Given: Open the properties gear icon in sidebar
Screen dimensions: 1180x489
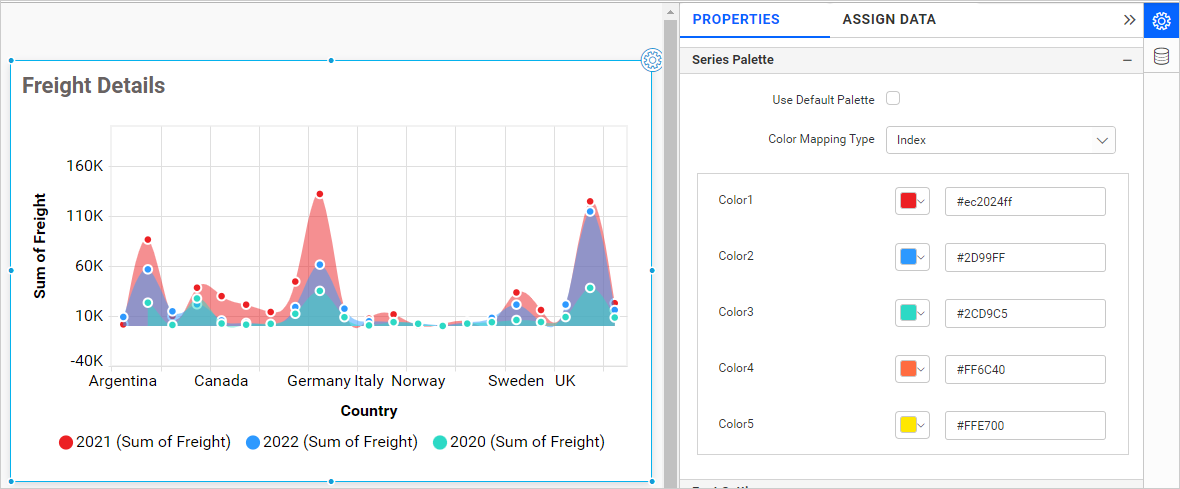Looking at the screenshot, I should [1161, 20].
